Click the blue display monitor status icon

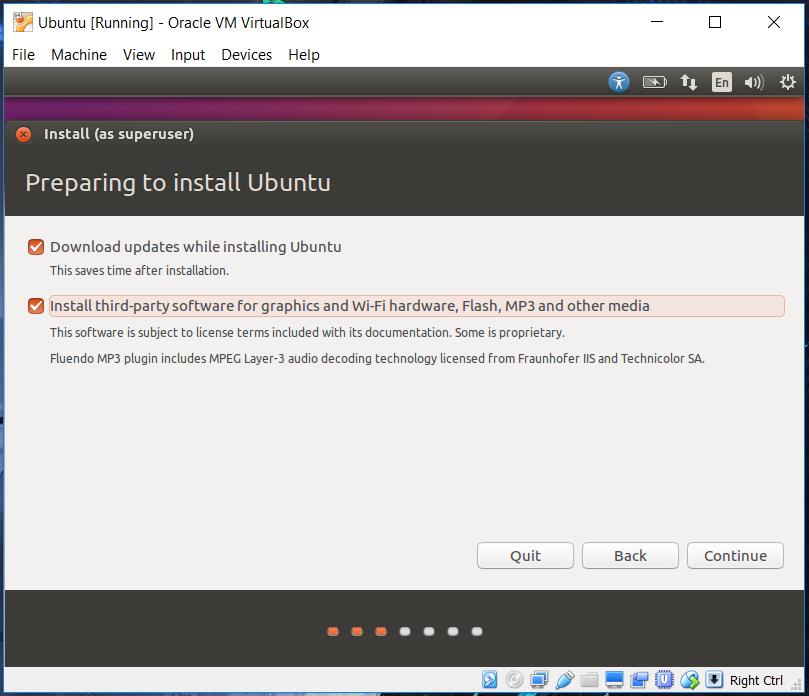[x=614, y=680]
